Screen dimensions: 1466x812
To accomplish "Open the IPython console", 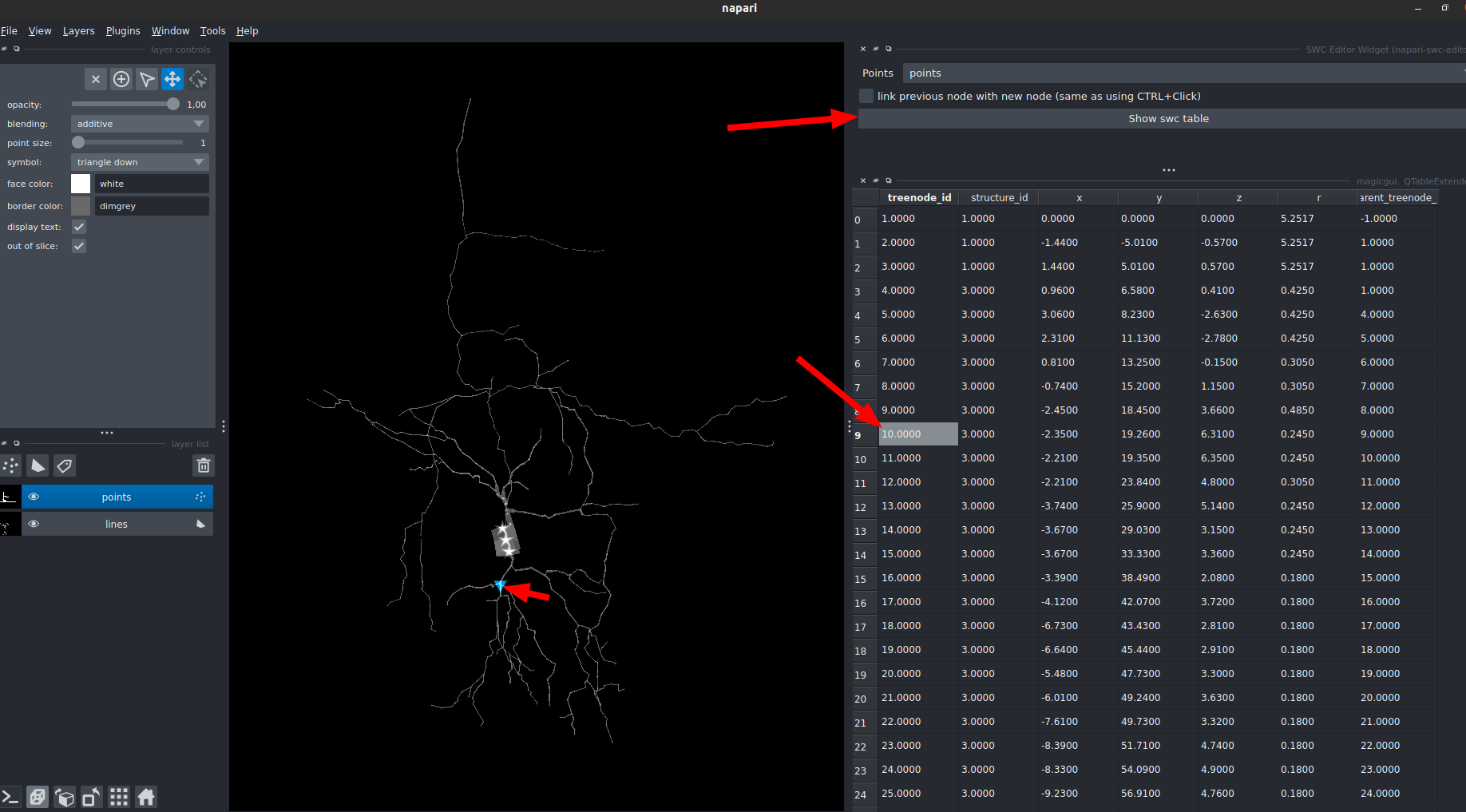I will coord(10,797).
